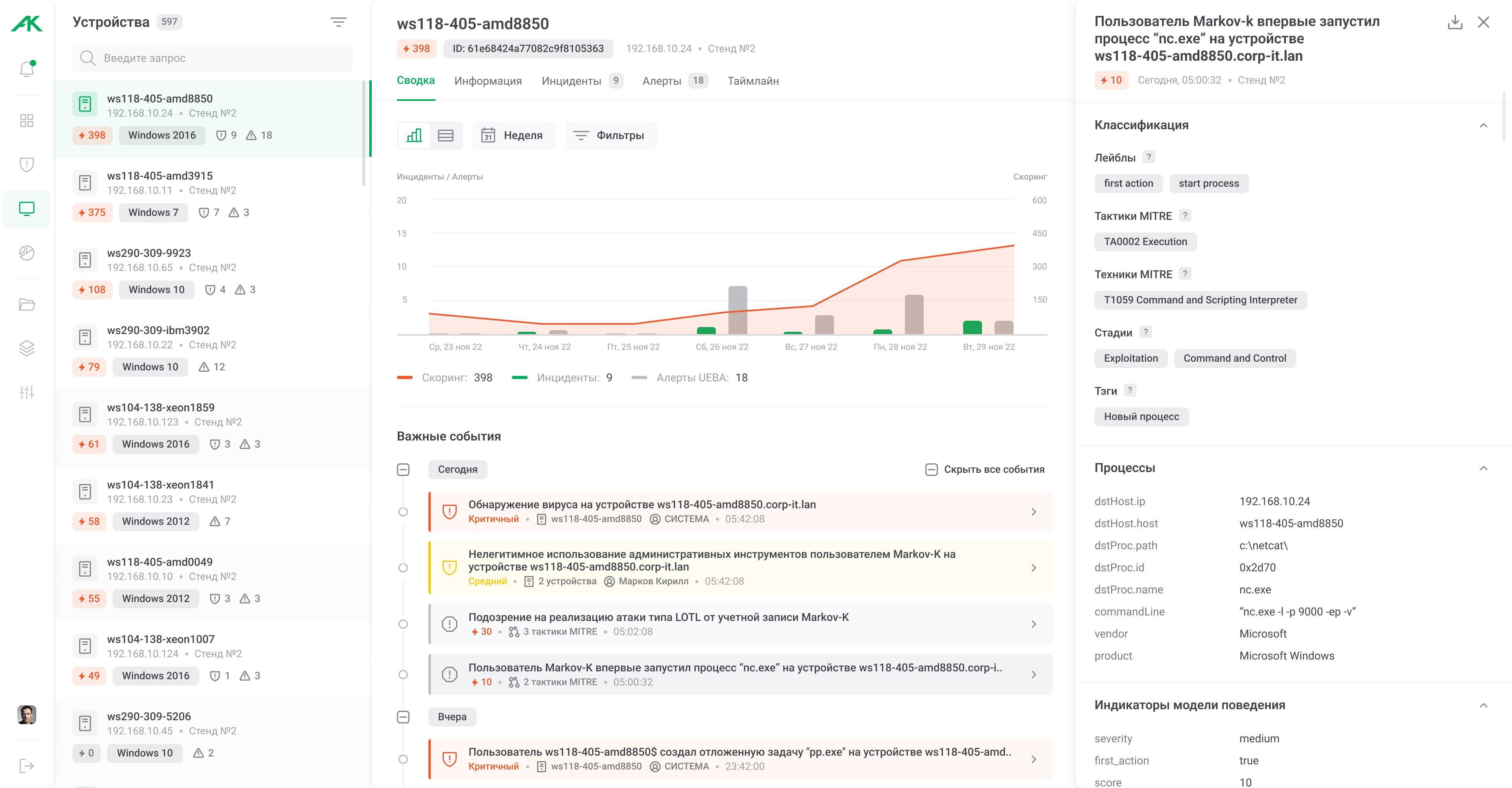This screenshot has height=788, width=1512.
Task: Click Скрыть все события
Action: click(x=985, y=469)
